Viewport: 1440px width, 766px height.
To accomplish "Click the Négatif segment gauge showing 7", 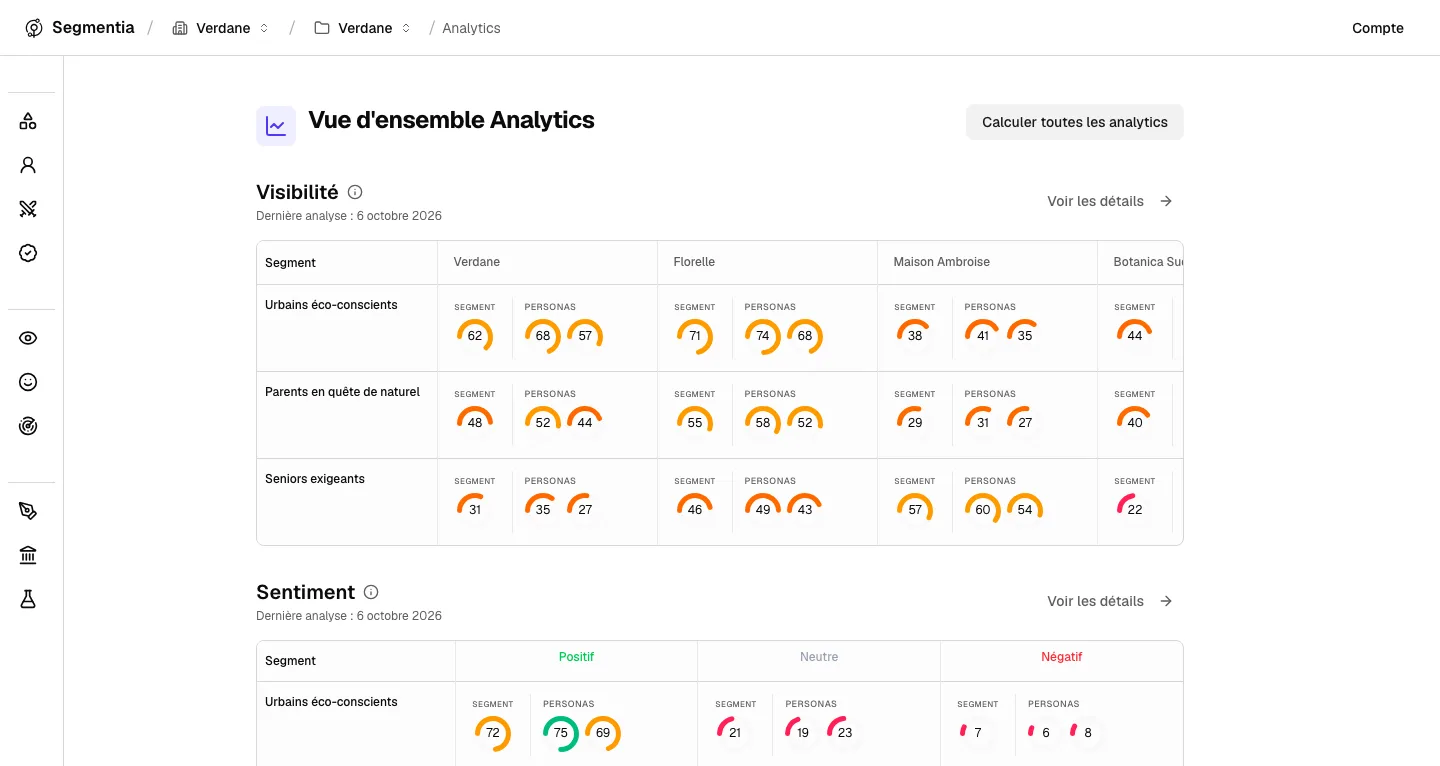I will [x=978, y=733].
